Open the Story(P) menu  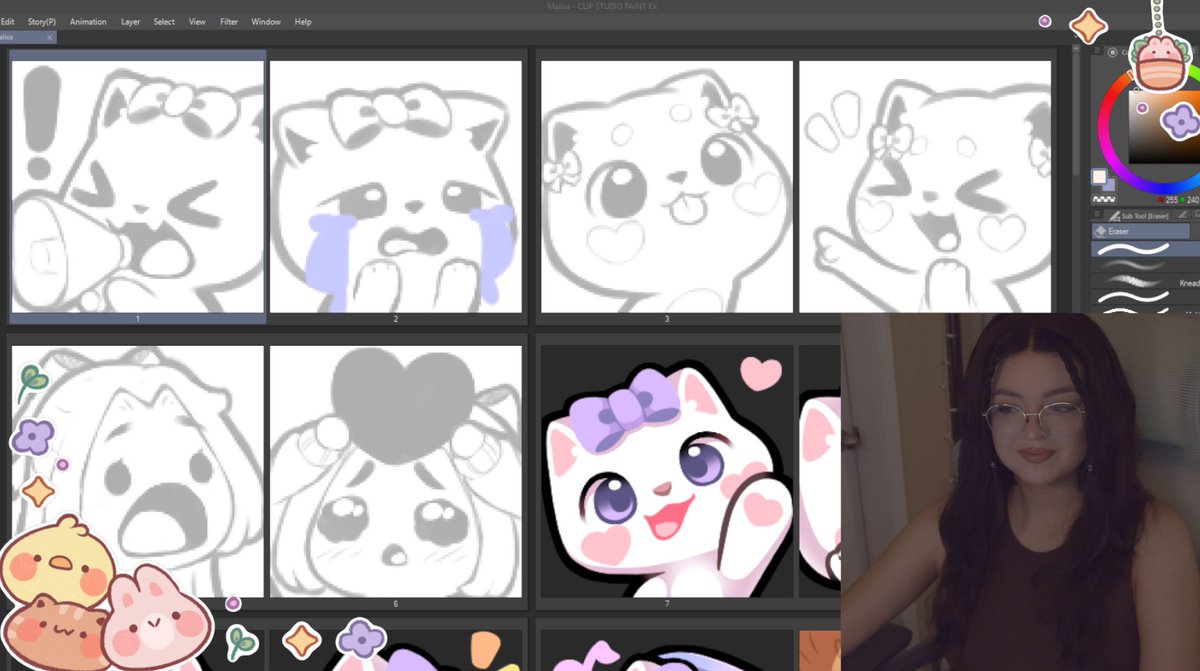point(42,21)
